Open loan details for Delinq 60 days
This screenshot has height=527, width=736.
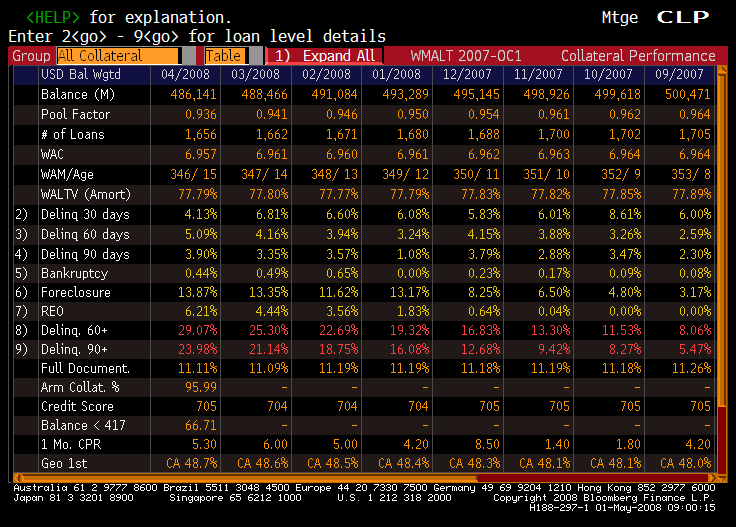pyautogui.click(x=85, y=234)
